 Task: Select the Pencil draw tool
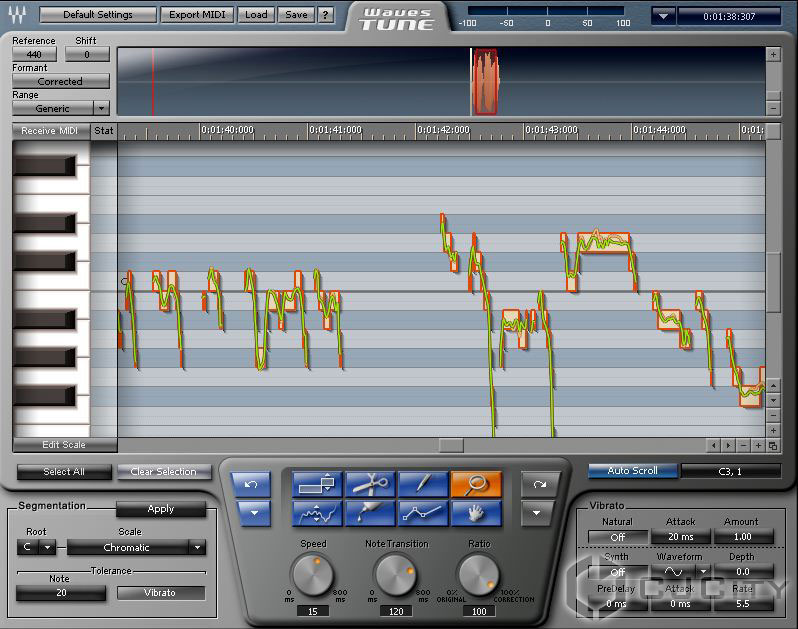pyautogui.click(x=423, y=485)
